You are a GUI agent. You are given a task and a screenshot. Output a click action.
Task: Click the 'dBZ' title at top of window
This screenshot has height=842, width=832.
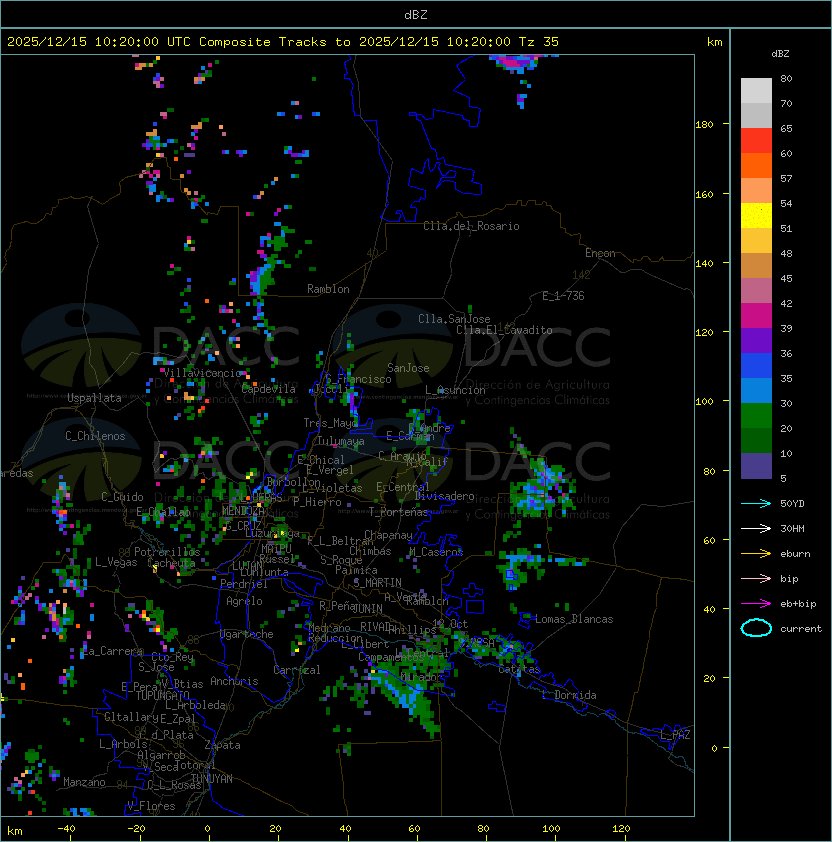click(416, 14)
